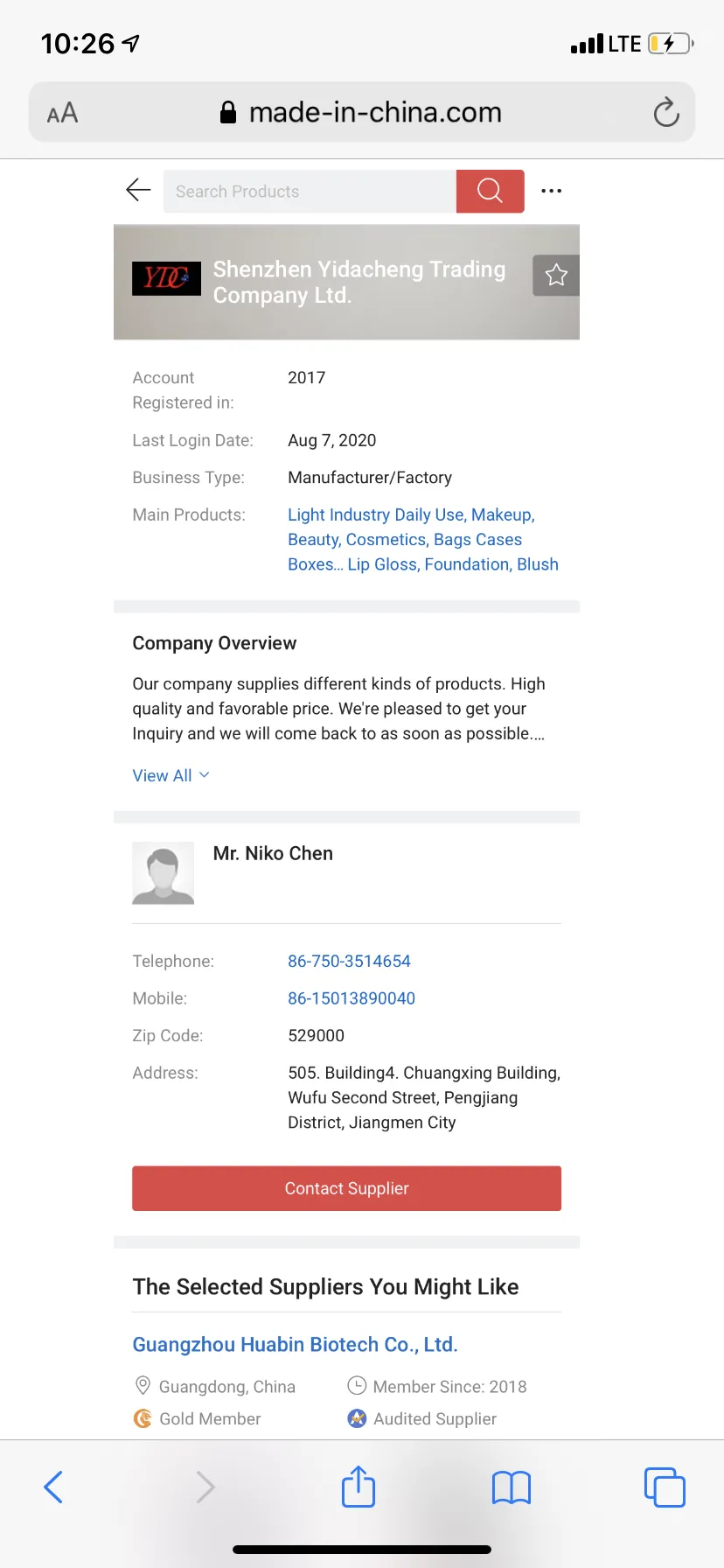Tap Mr. Niko Chen avatar picture
Screen dimensions: 724x1568
(163, 872)
